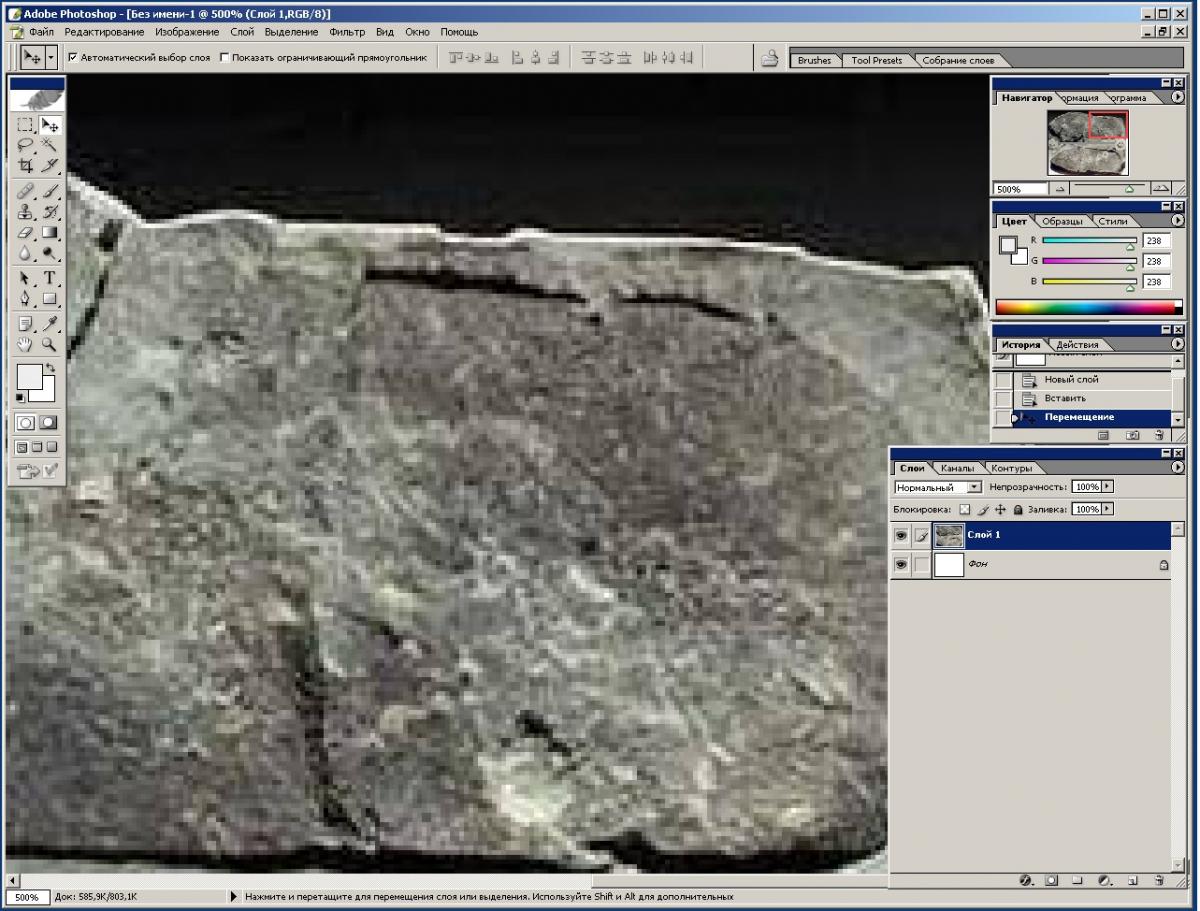Click the zoom percentage field in status bar
1200x911 pixels.
click(26, 897)
